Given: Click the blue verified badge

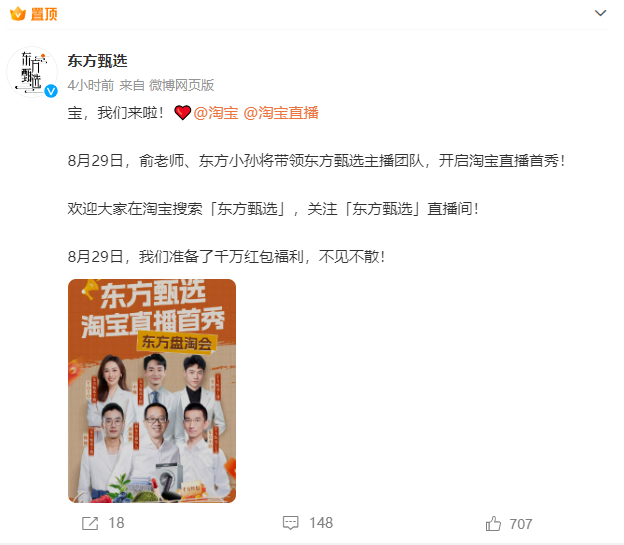Looking at the screenshot, I should 51,91.
